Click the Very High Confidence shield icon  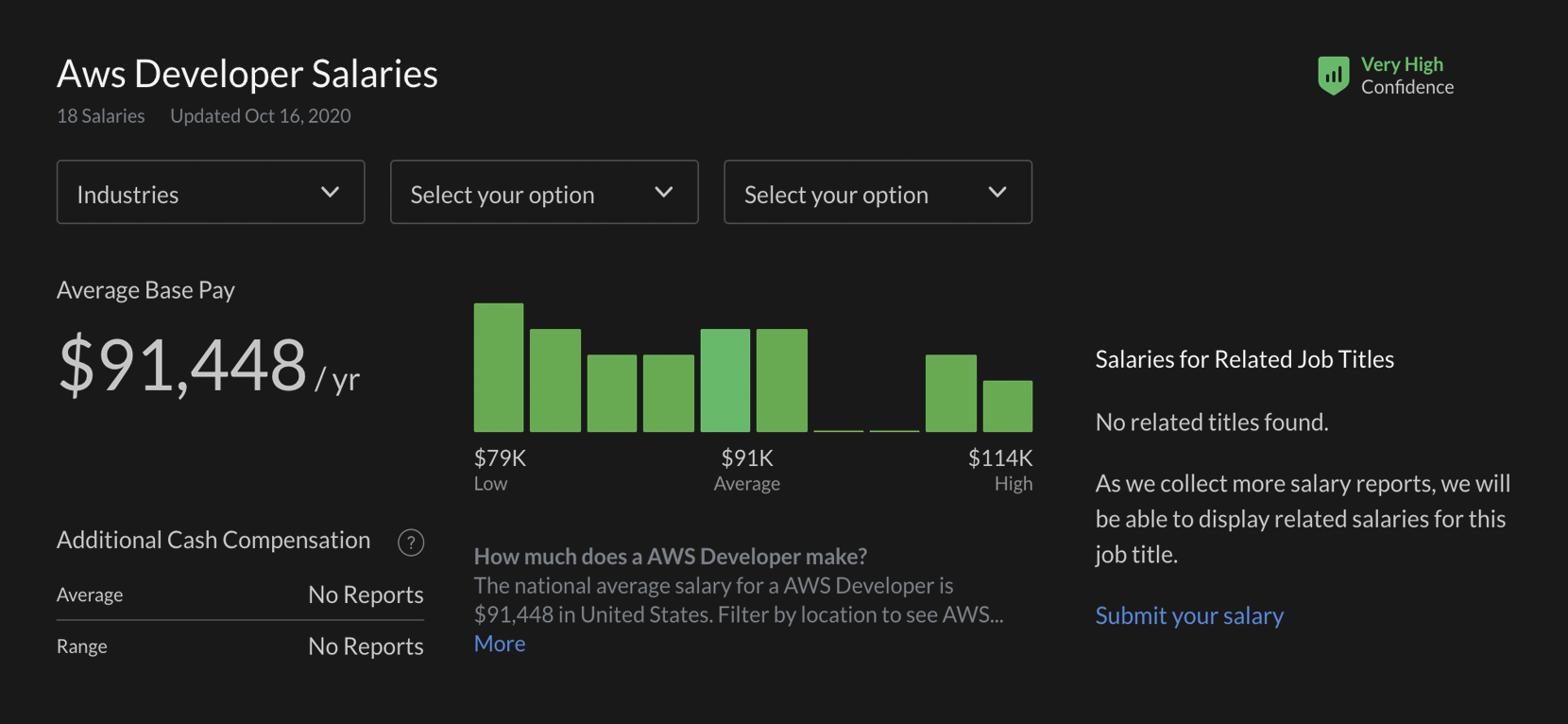[x=1333, y=75]
